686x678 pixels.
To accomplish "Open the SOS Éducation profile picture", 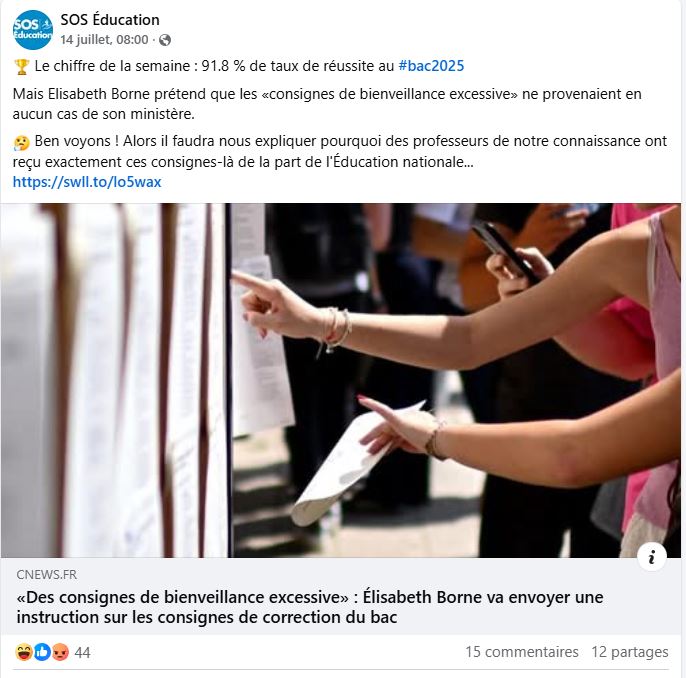I will pyautogui.click(x=33, y=30).
